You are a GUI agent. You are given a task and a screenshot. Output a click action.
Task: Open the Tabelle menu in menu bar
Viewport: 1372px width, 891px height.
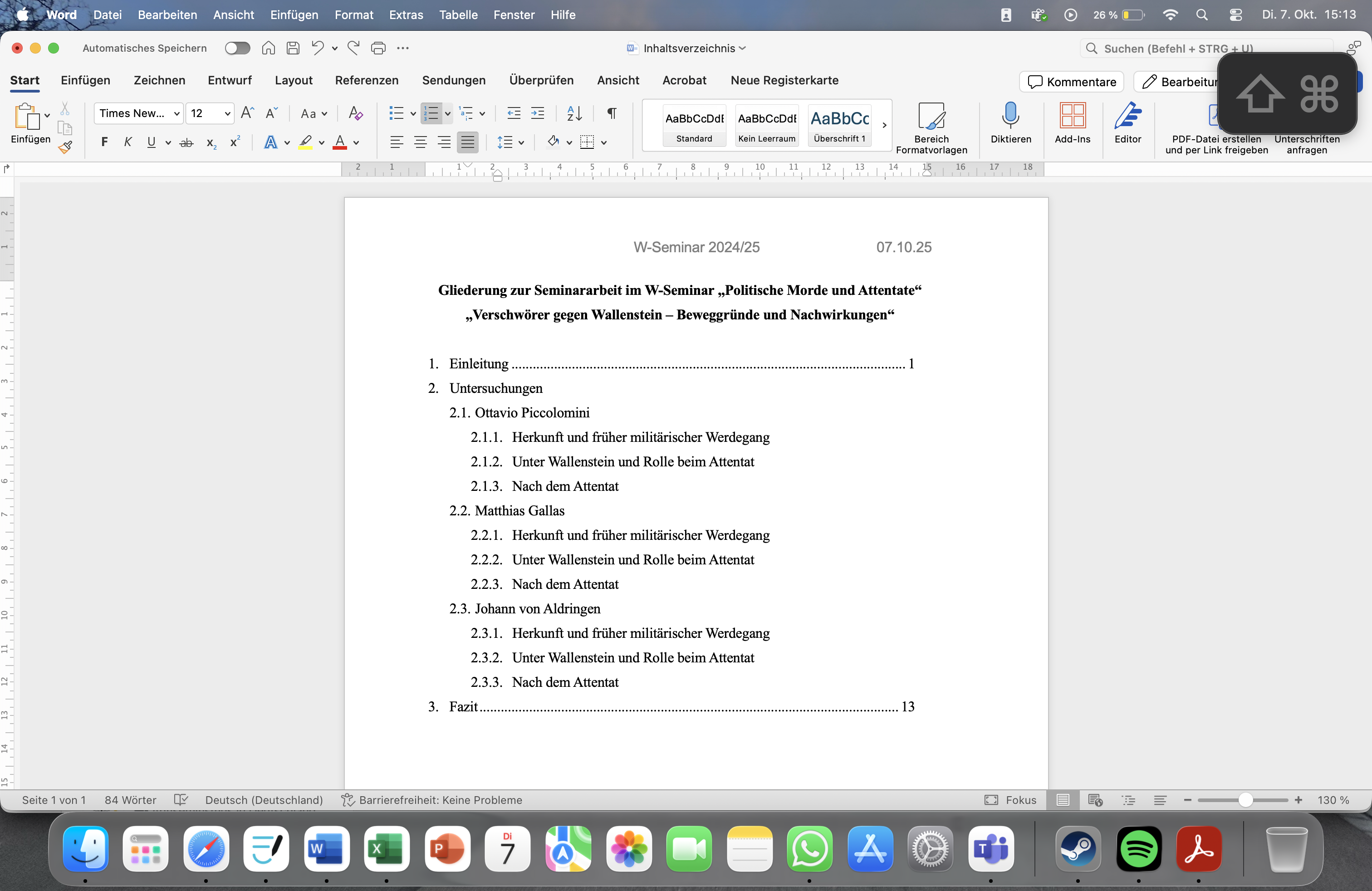click(458, 15)
